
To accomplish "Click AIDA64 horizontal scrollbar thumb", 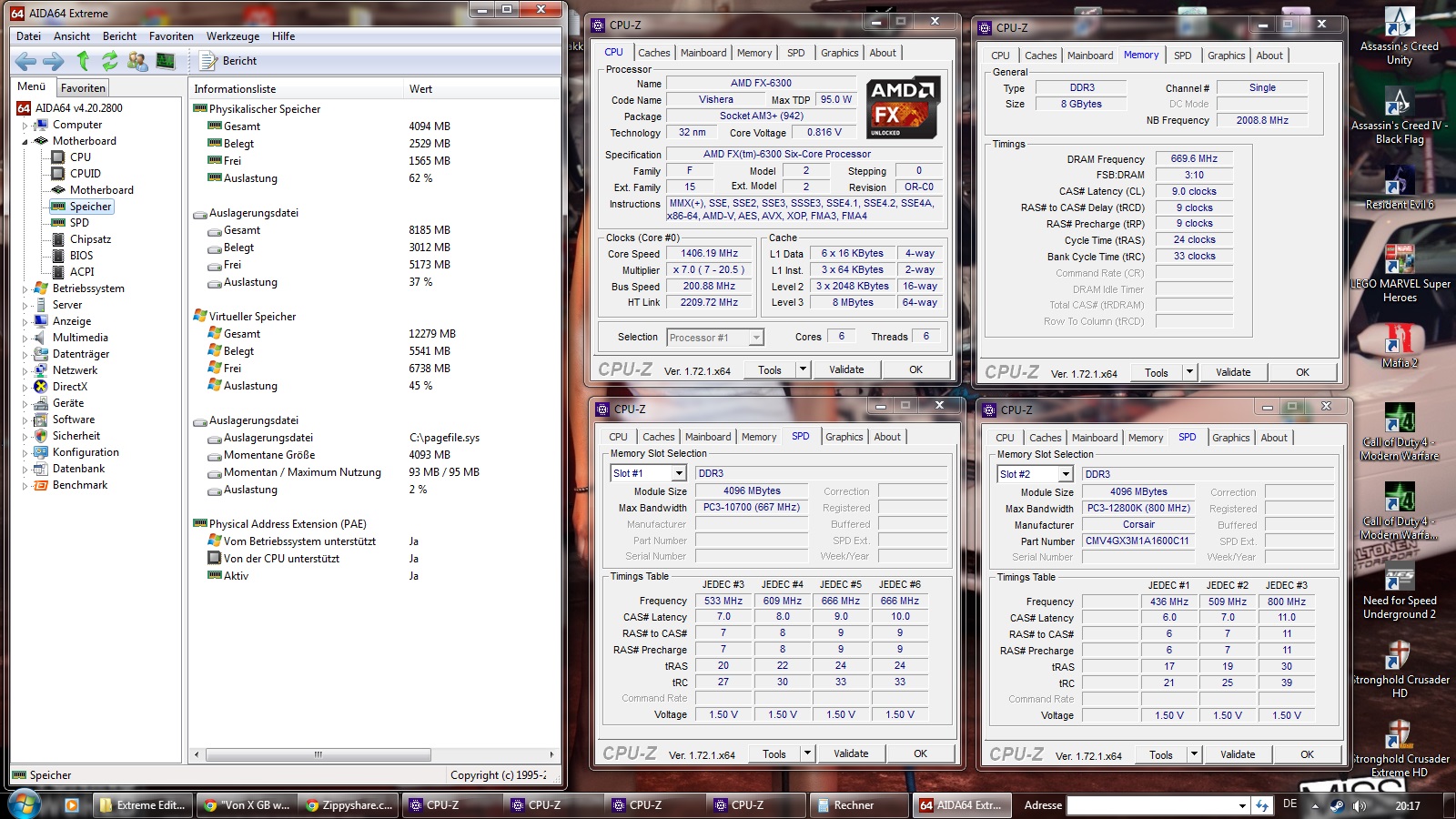I will [x=318, y=754].
